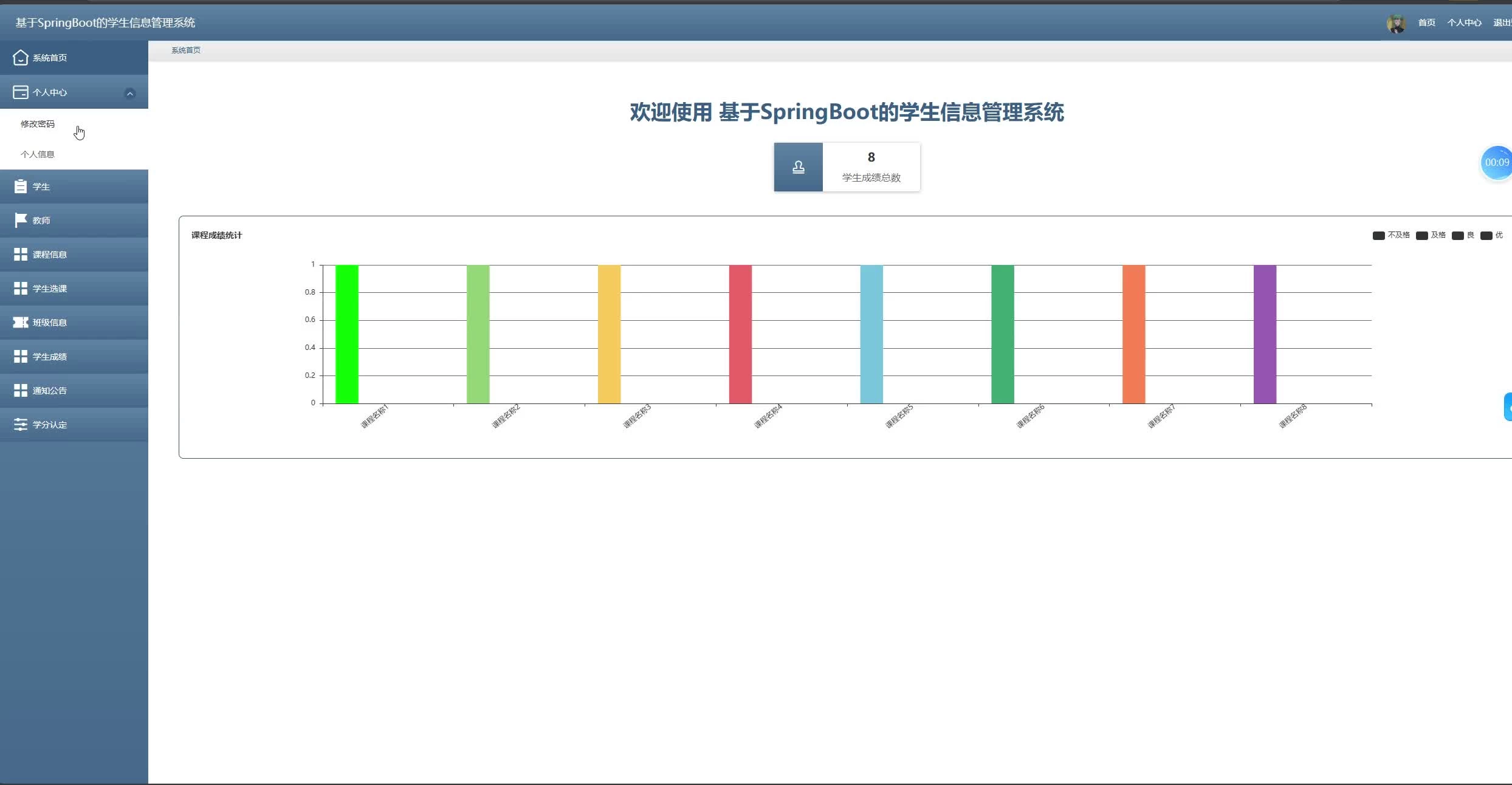Screen dimensions: 1512x785
Task: Click the stamp icon on 学生成绩总数 card
Action: [x=798, y=168]
